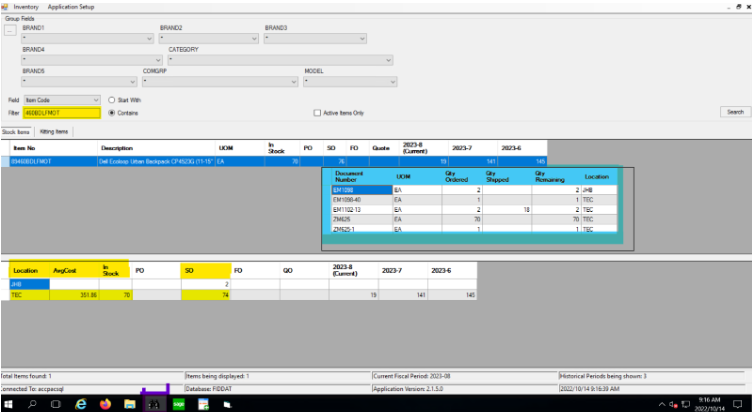Open the Application Setup menu
This screenshot has width=752, height=412.
(x=71, y=6)
